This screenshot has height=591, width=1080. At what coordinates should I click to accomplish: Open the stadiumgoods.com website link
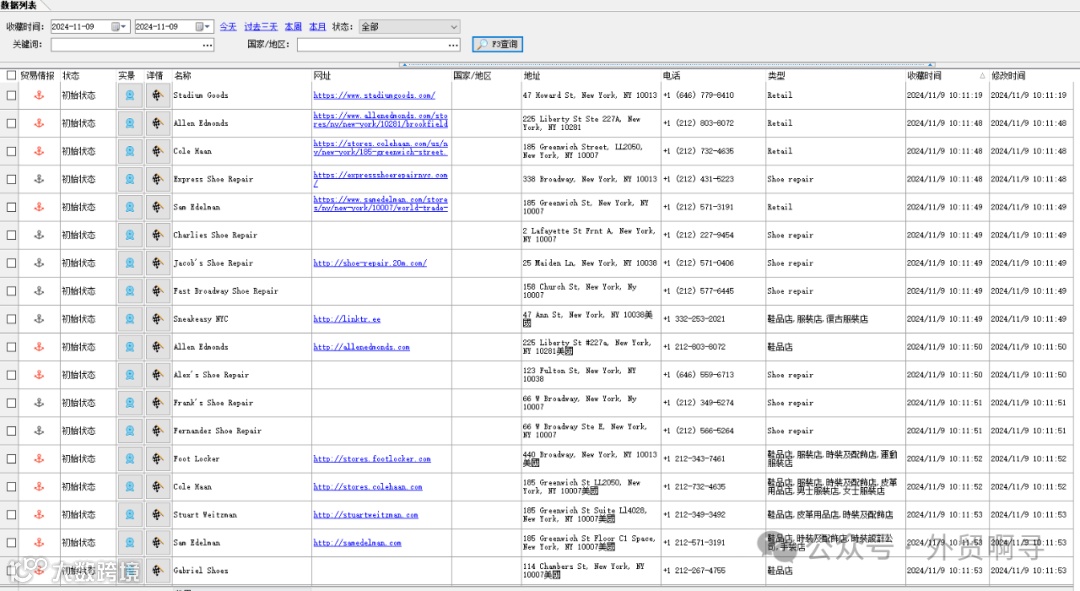[x=374, y=95]
